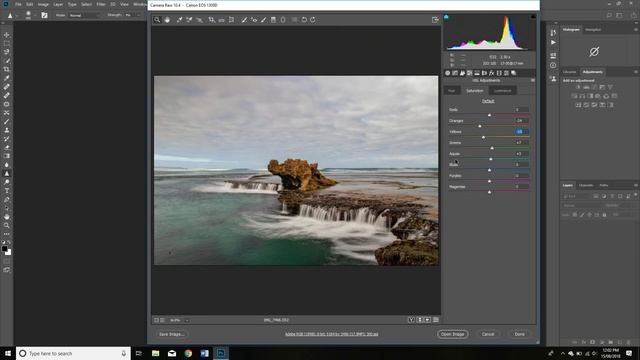
Task: Open the Tone Curve panel icon
Action: (x=455, y=73)
